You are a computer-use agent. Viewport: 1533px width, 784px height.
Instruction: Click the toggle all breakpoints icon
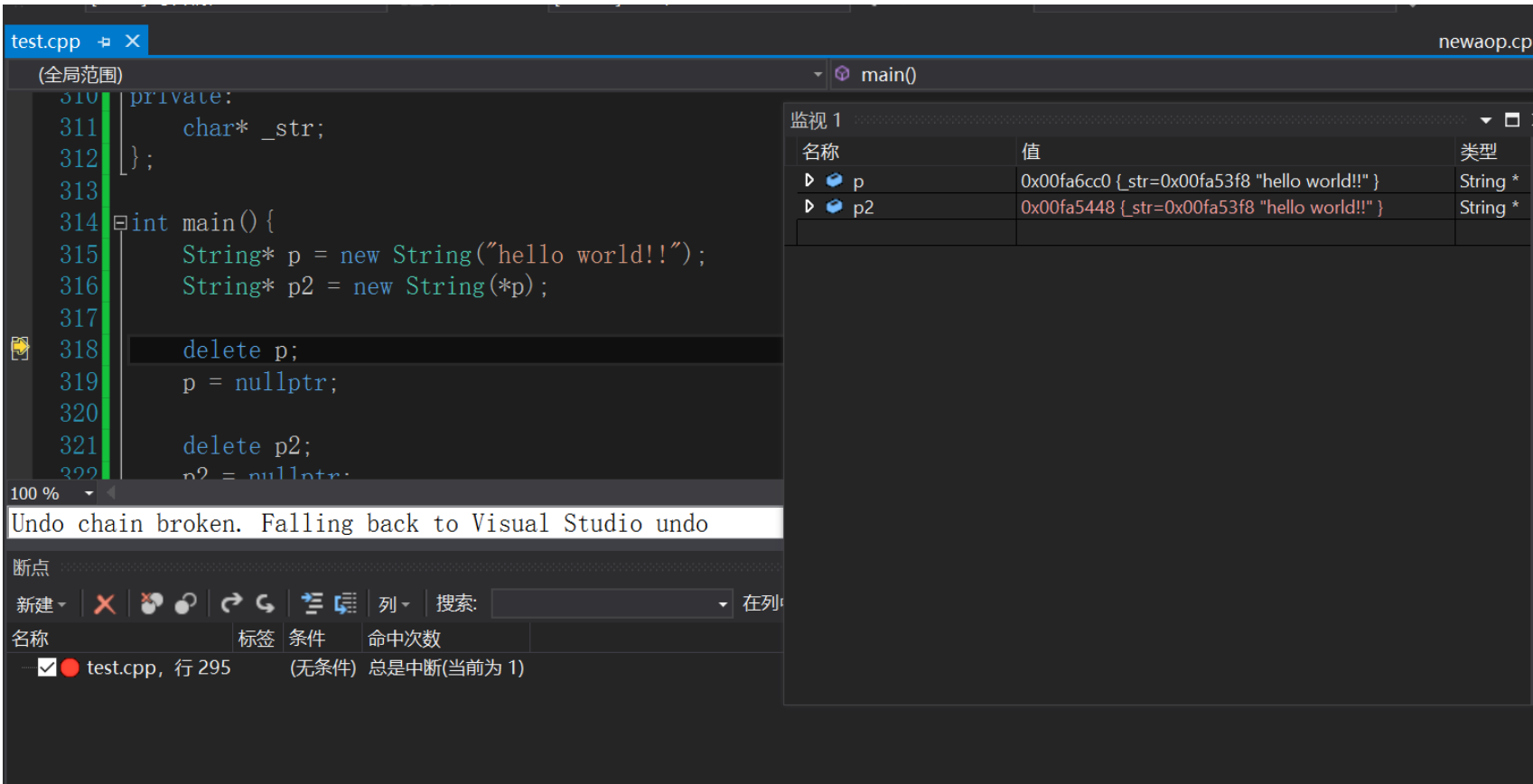(186, 604)
